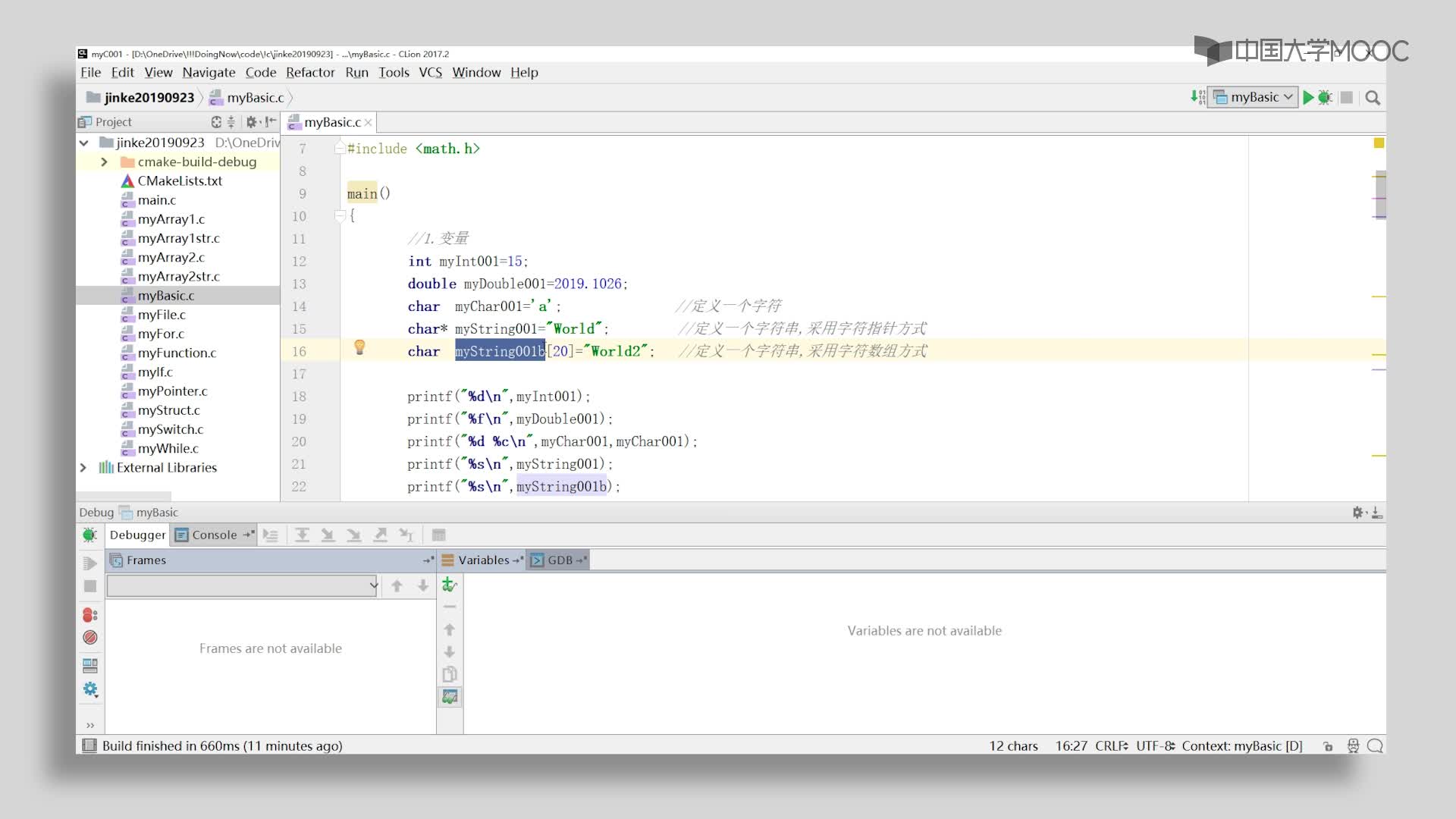Stop debugging with the Debug sidebar square icon
The height and width of the screenshot is (819, 1456).
click(90, 586)
